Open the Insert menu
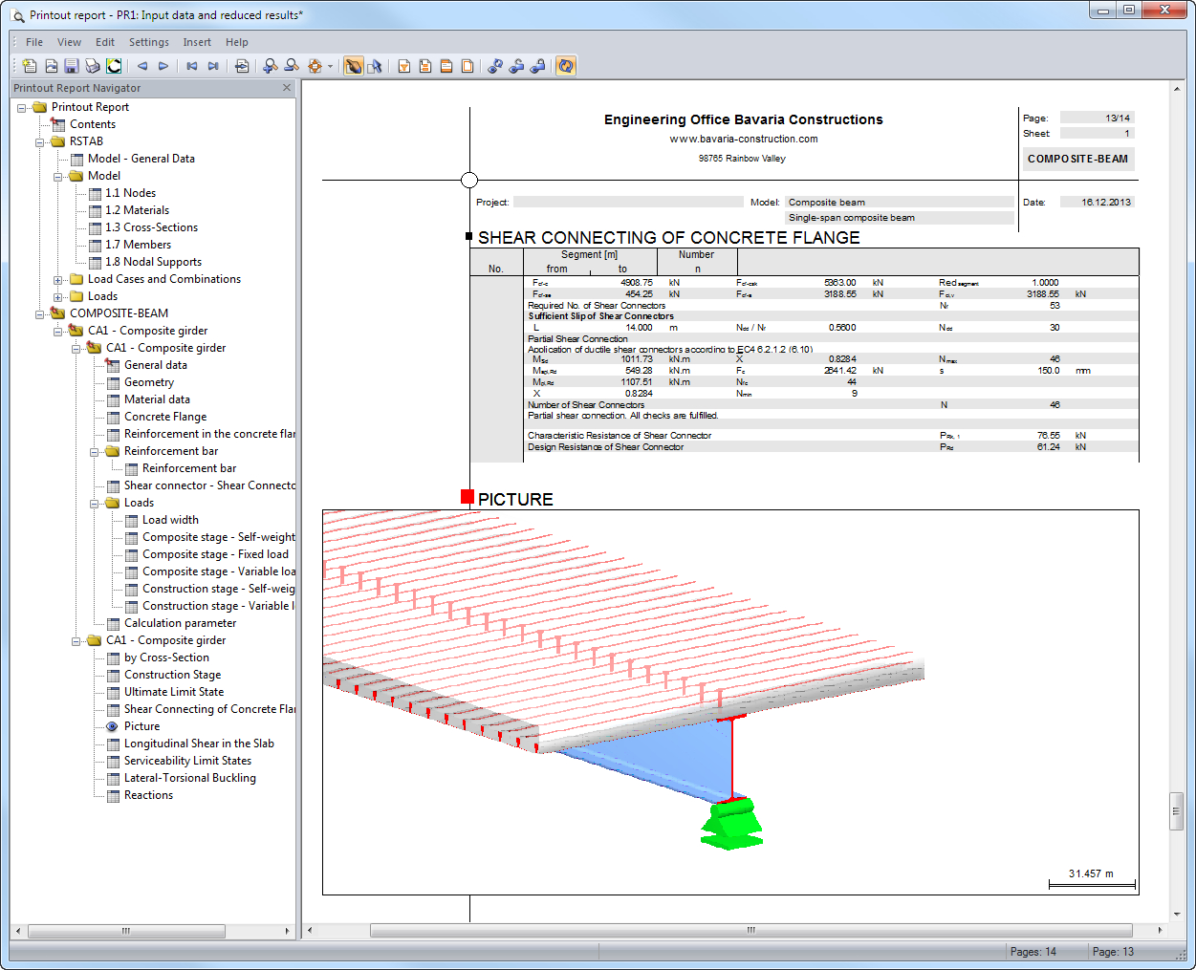Viewport: 1196px width, 970px height. pos(197,42)
